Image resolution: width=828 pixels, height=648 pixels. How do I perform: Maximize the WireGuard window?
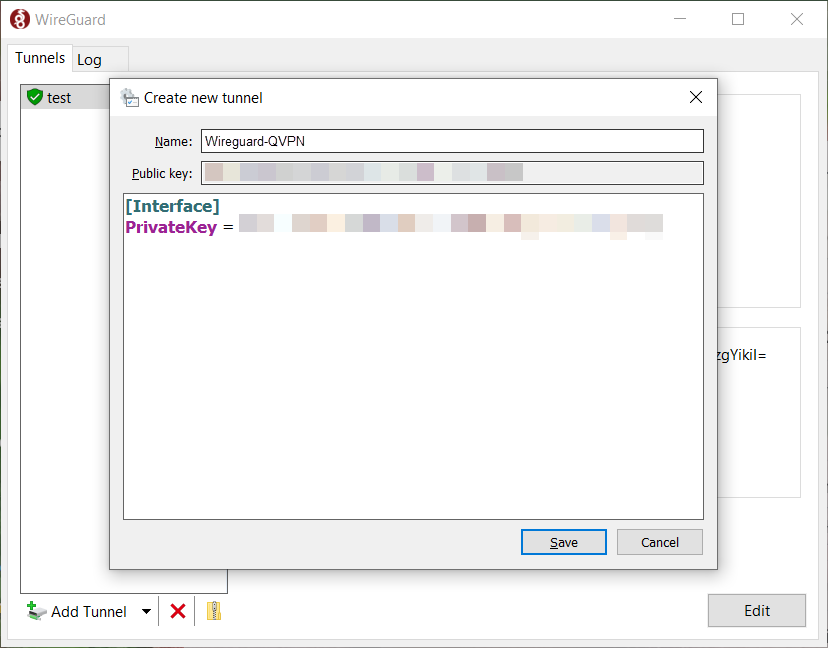click(x=738, y=20)
